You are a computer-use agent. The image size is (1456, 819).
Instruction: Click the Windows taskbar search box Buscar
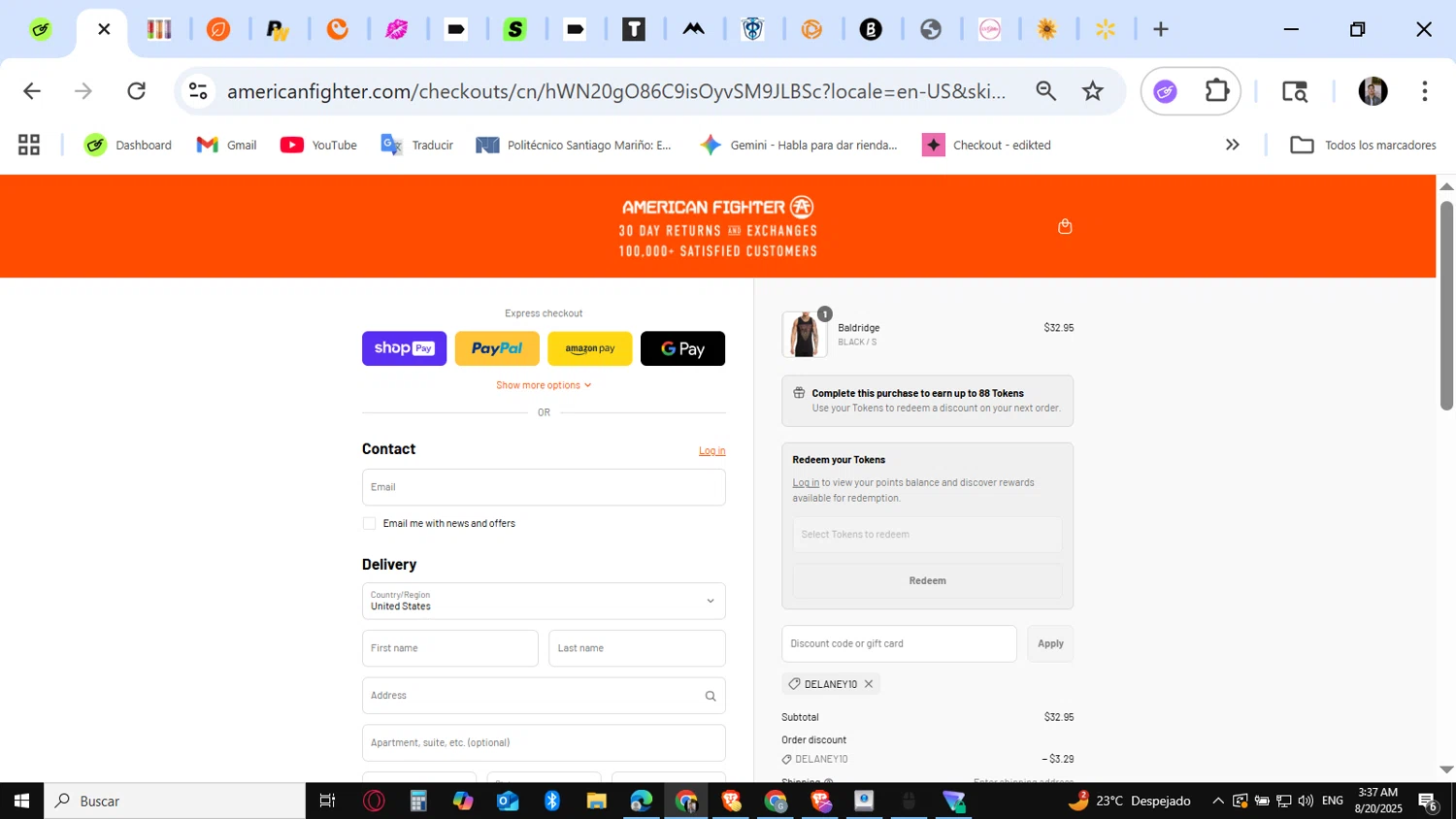point(175,801)
